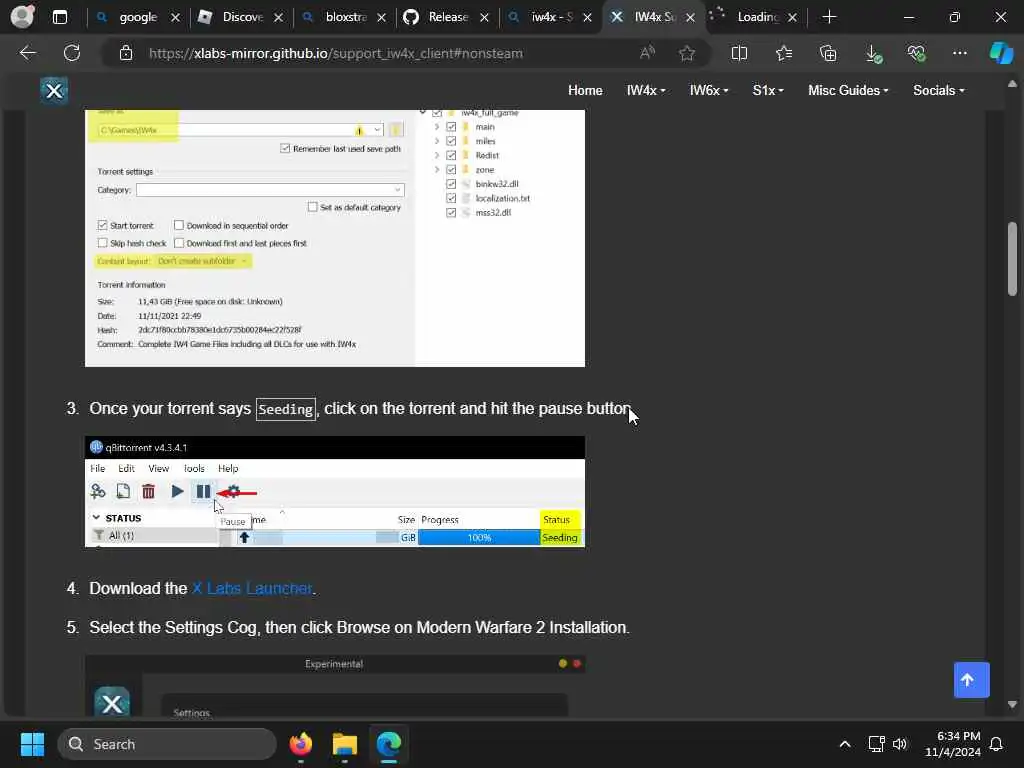Click the page vertical scrollbar thumb
This screenshot has height=768, width=1024.
(1012, 259)
